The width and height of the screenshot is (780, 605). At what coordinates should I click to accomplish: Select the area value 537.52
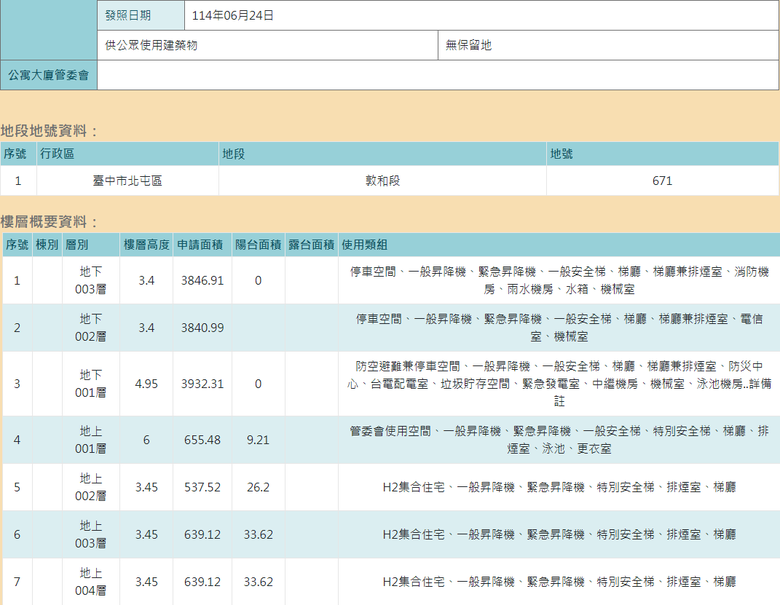(202, 487)
